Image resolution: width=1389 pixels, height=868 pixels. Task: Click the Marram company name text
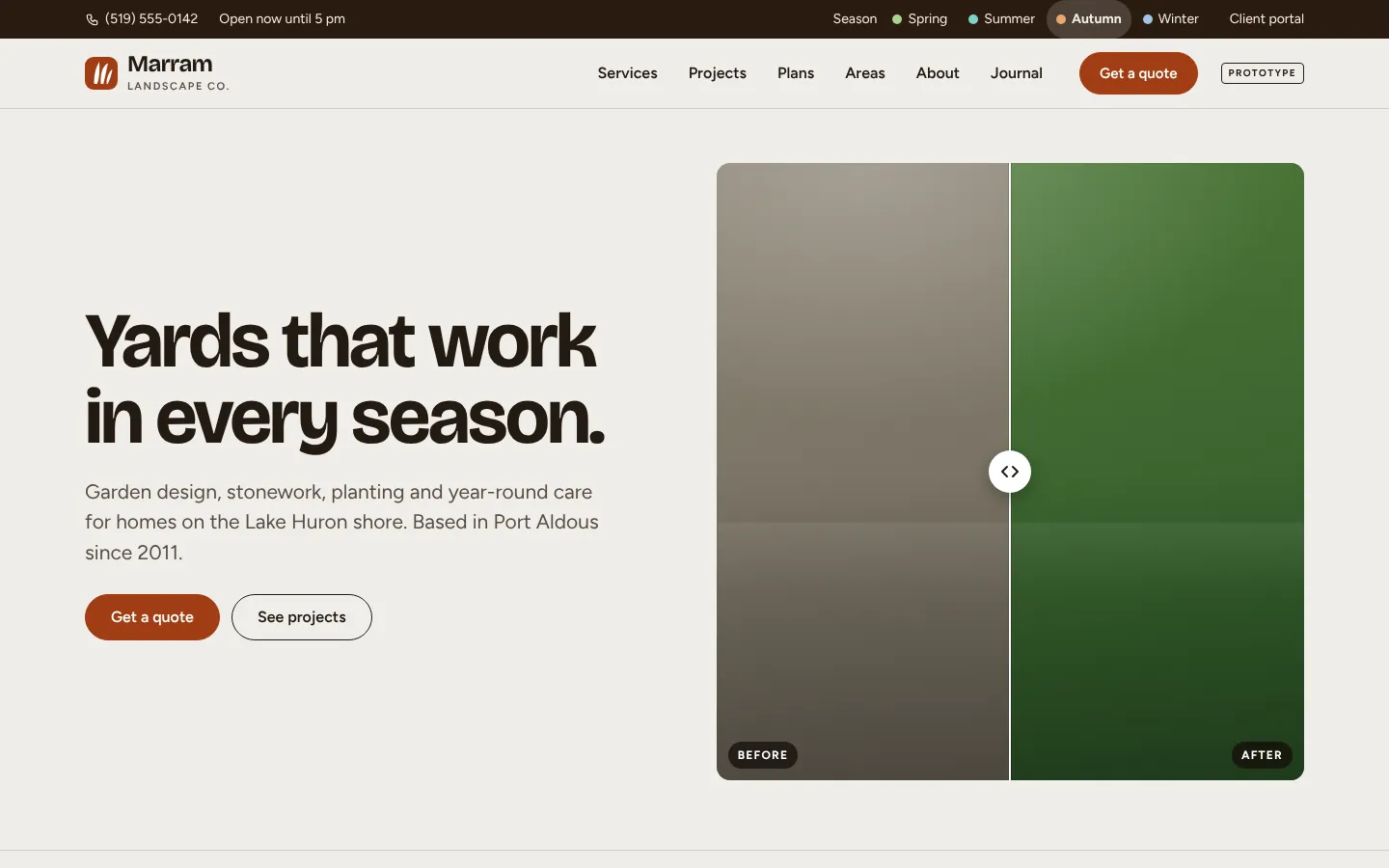(170, 65)
